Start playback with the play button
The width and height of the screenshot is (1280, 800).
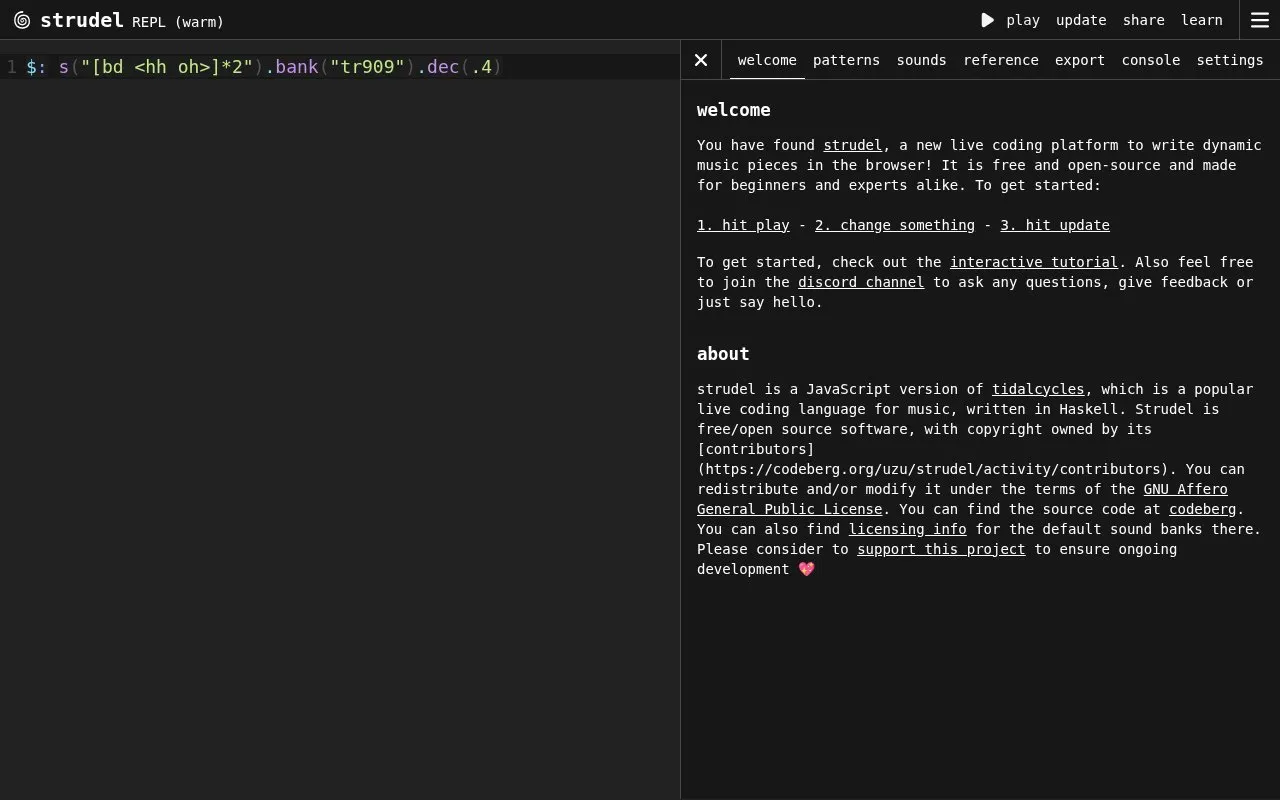point(1010,20)
